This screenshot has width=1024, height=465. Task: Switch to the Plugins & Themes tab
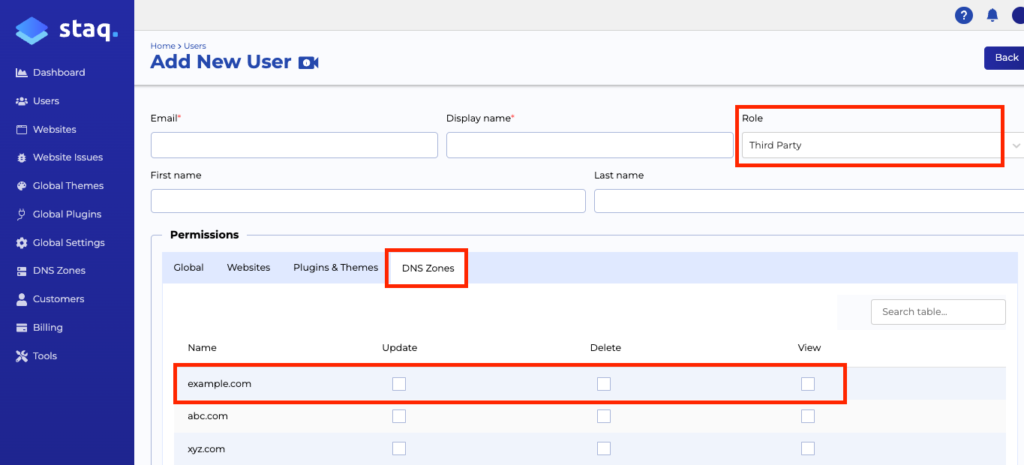tap(335, 268)
